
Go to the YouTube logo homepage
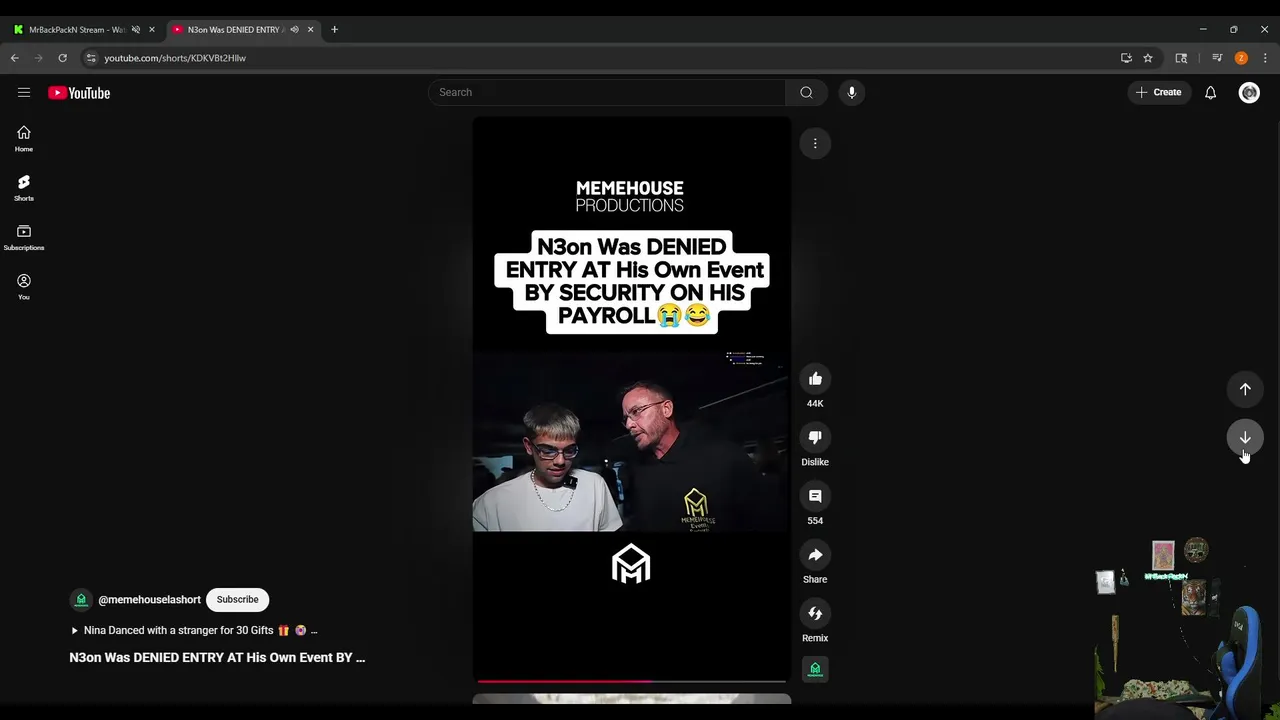click(79, 93)
